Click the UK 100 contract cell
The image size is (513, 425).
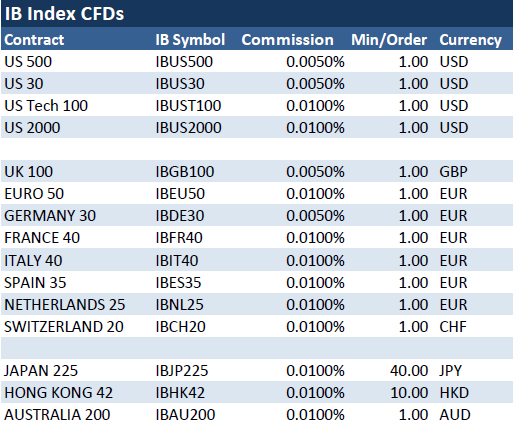pyautogui.click(x=29, y=172)
